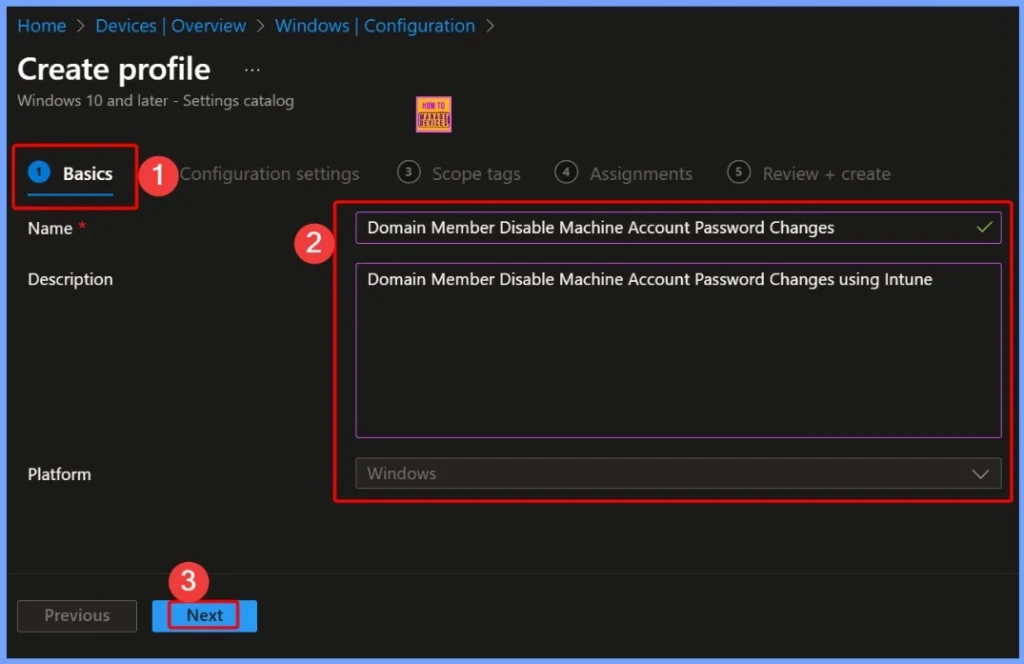The width and height of the screenshot is (1024, 664).
Task: Expand the Platform dropdown chevron
Action: (980, 474)
